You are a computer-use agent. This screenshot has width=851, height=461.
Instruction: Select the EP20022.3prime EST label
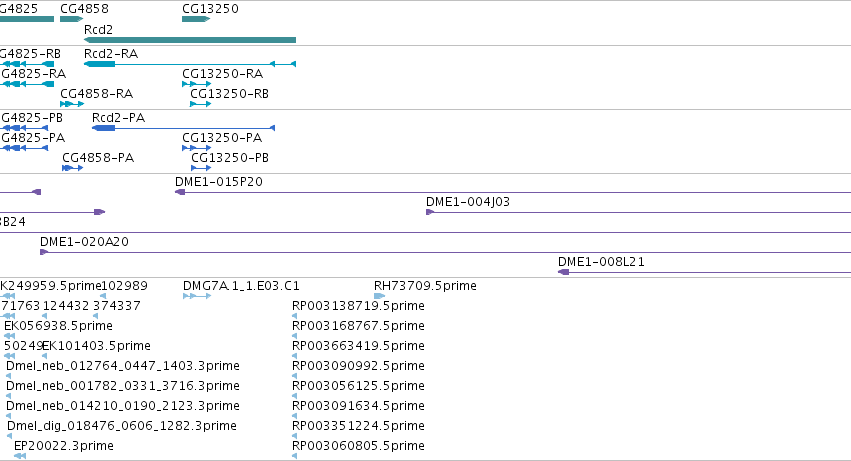click(x=64, y=446)
